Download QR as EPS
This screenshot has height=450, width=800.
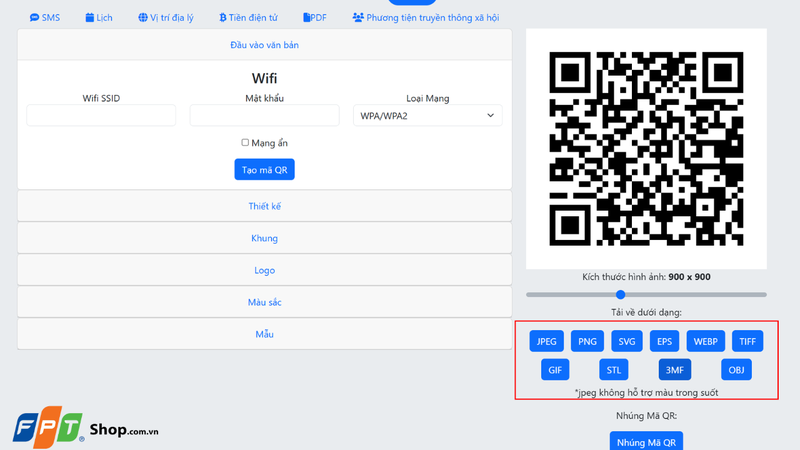664,341
